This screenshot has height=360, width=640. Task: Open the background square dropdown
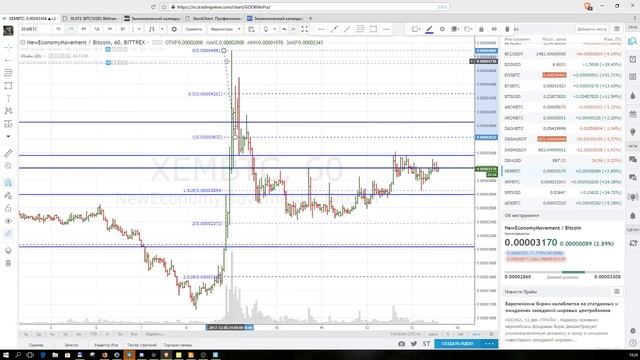tap(416, 29)
